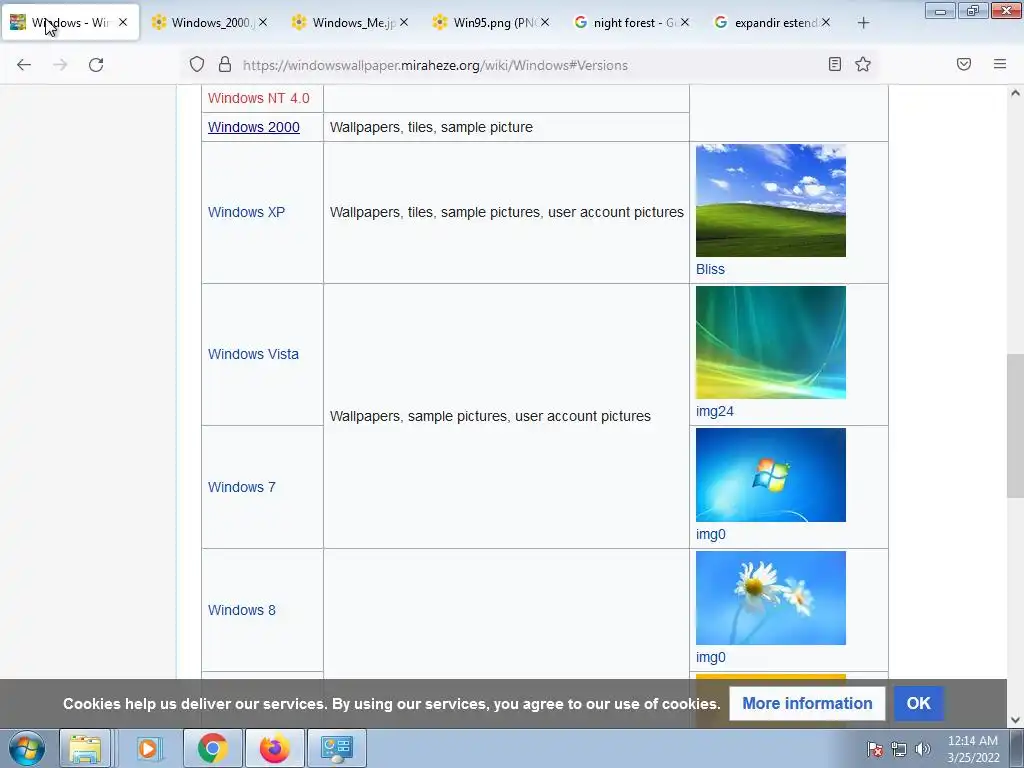Click the img0 caption under Windows 7 wallpaper
Image resolution: width=1024 pixels, height=768 pixels.
pyautogui.click(x=711, y=534)
